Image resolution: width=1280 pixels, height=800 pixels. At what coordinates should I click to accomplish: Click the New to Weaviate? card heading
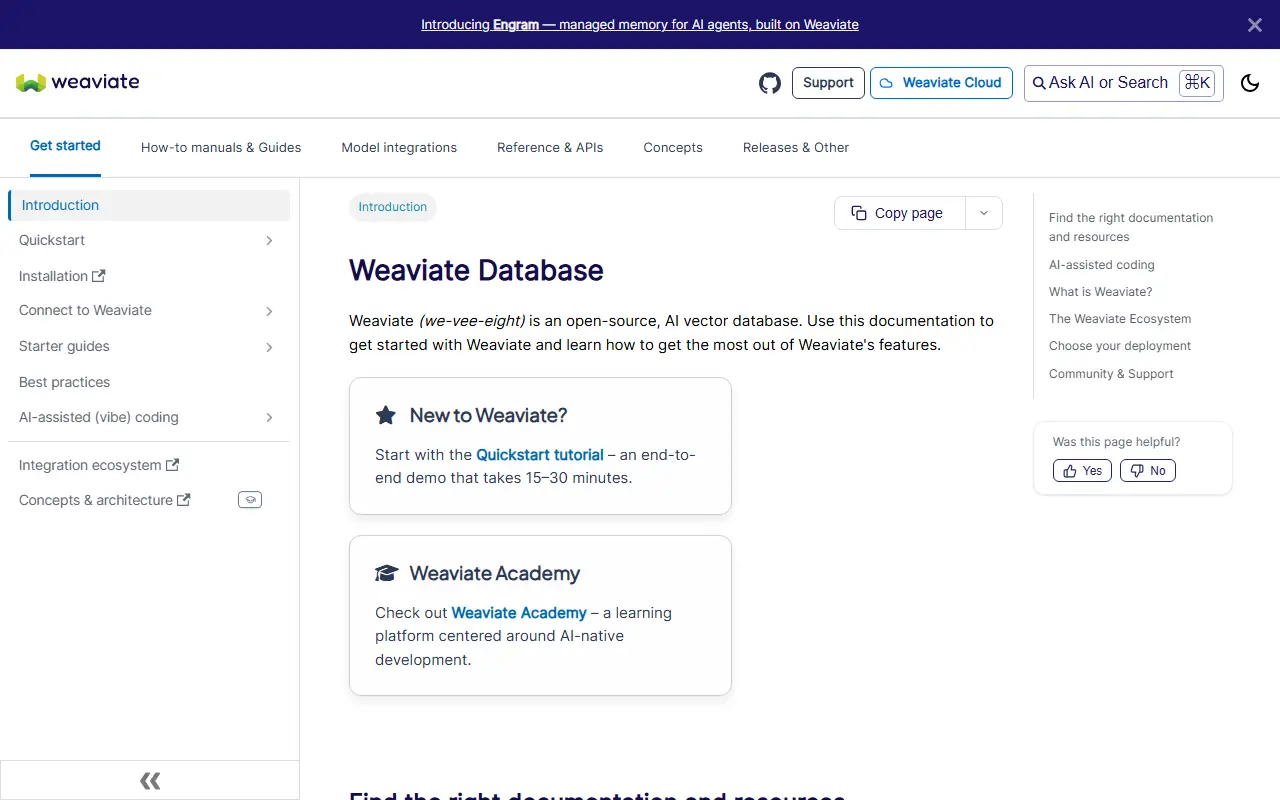(488, 415)
